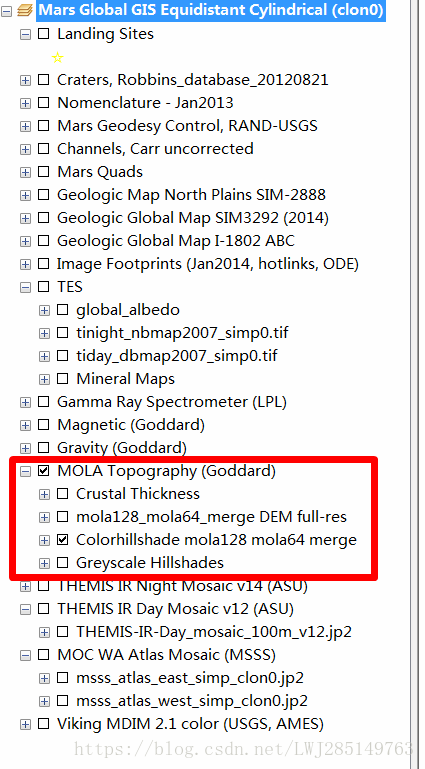Click the yellow star Landing Sites symbol

tap(57, 58)
